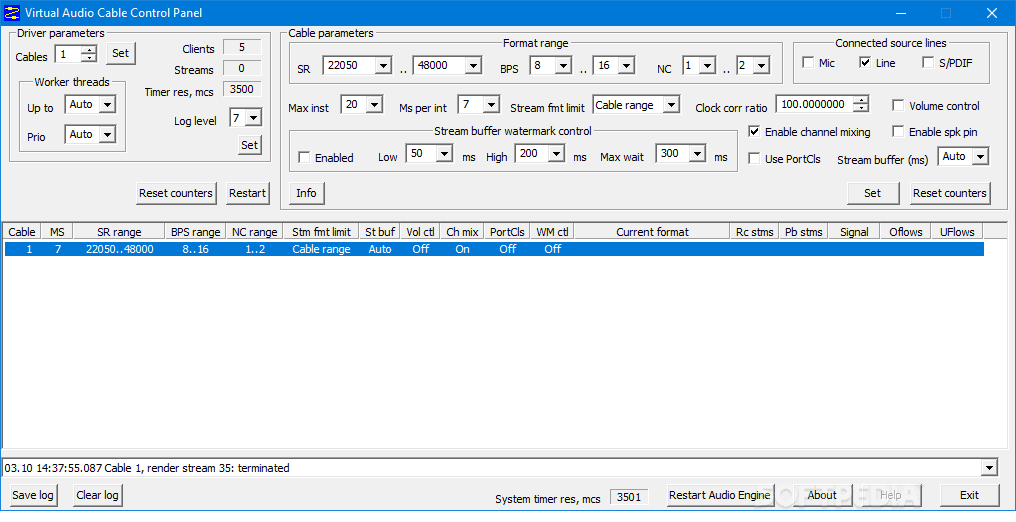Viewport: 1016px width, 522px height.
Task: Click the Signal column header
Action: 854,232
